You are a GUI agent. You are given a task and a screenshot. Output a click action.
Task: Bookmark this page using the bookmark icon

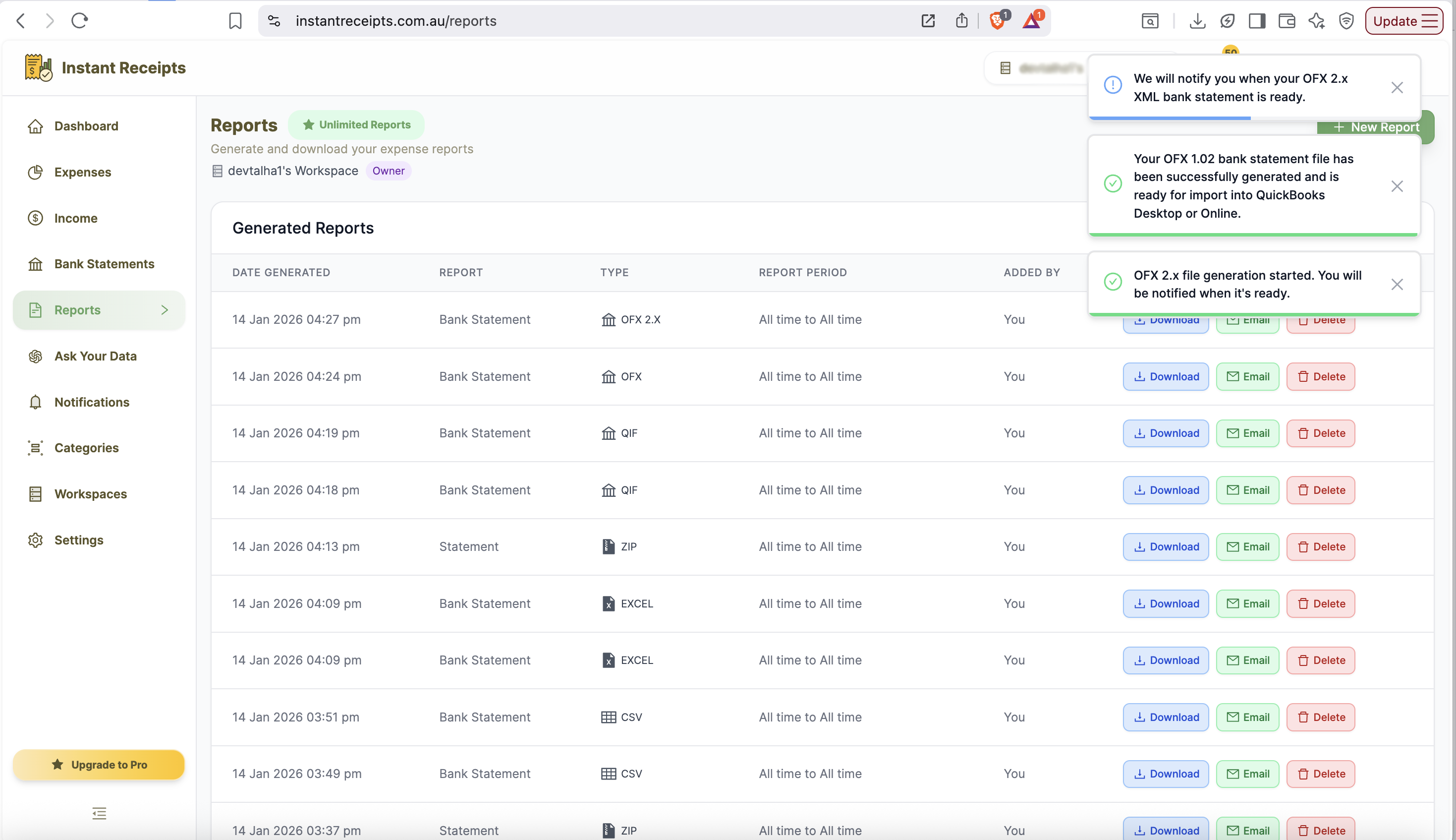coord(235,21)
